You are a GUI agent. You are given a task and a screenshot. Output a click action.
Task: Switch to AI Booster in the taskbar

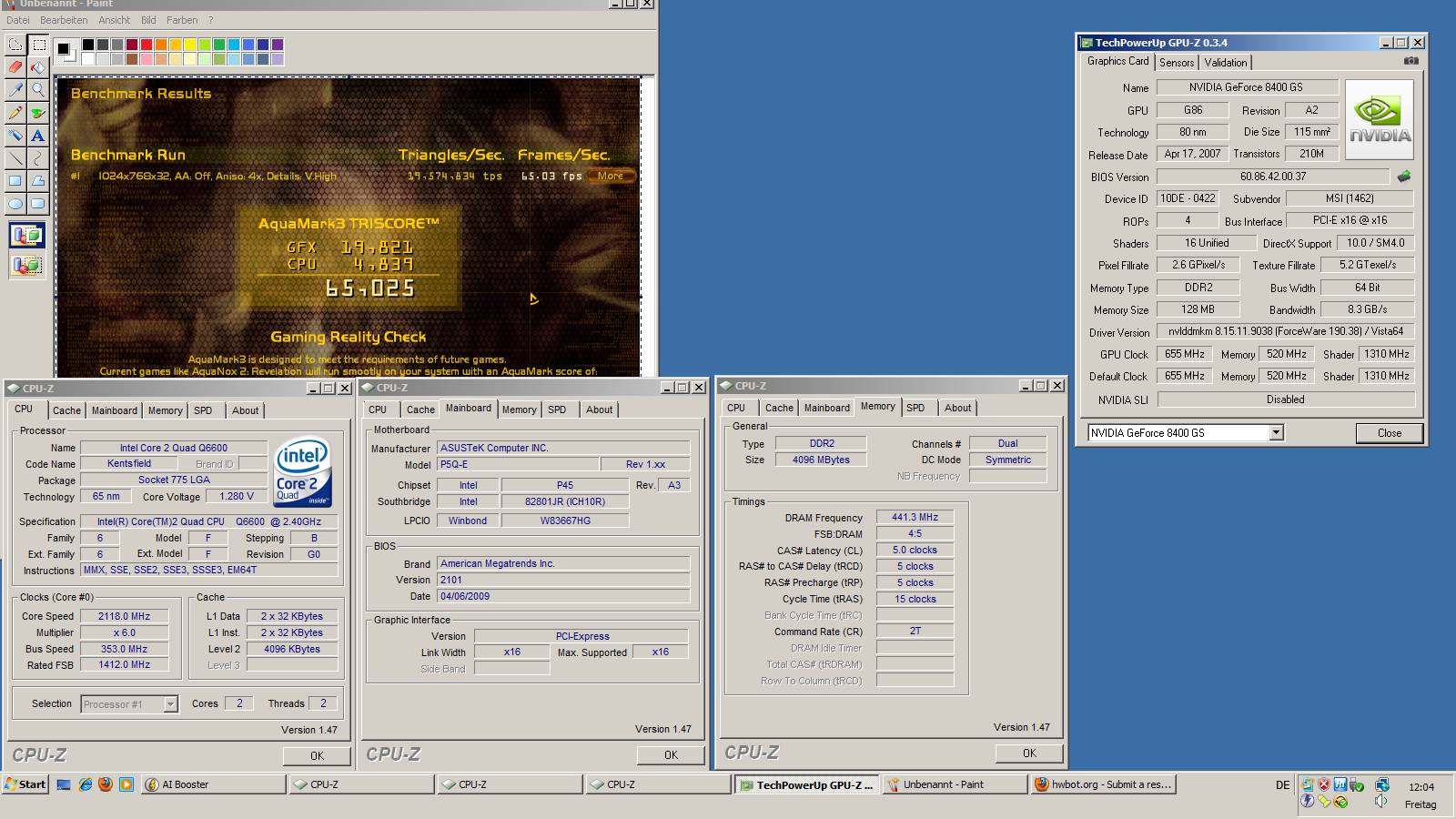point(212,784)
